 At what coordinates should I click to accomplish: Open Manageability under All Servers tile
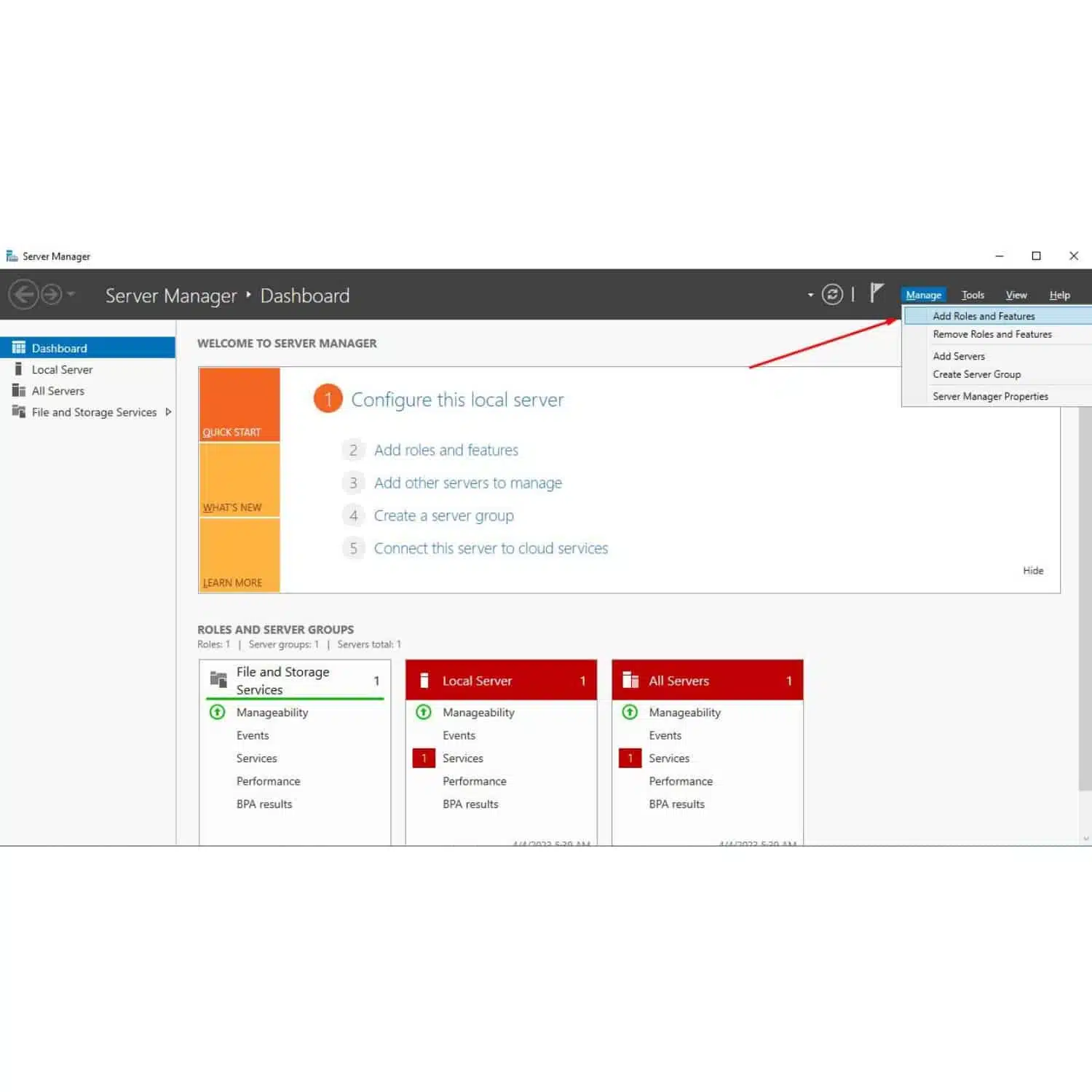pyautogui.click(x=685, y=712)
